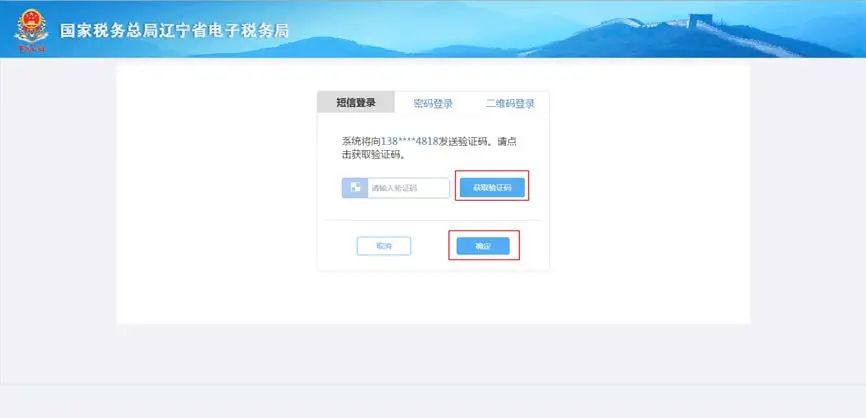Click the verification code icon beside the input
The image size is (866, 418).
pyautogui.click(x=355, y=188)
